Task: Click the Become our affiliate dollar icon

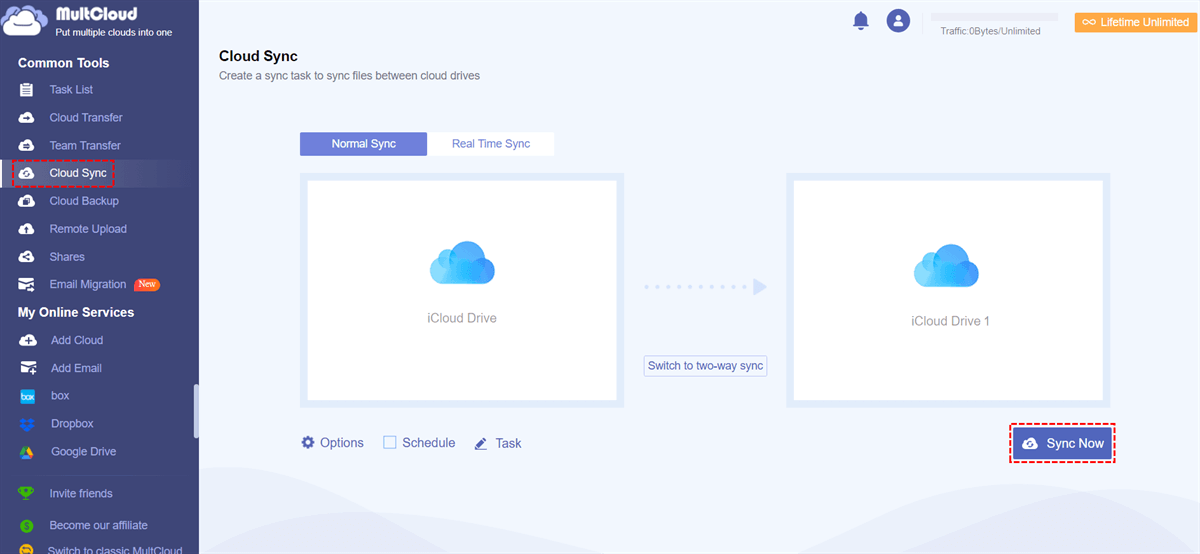Action: pyautogui.click(x=27, y=525)
